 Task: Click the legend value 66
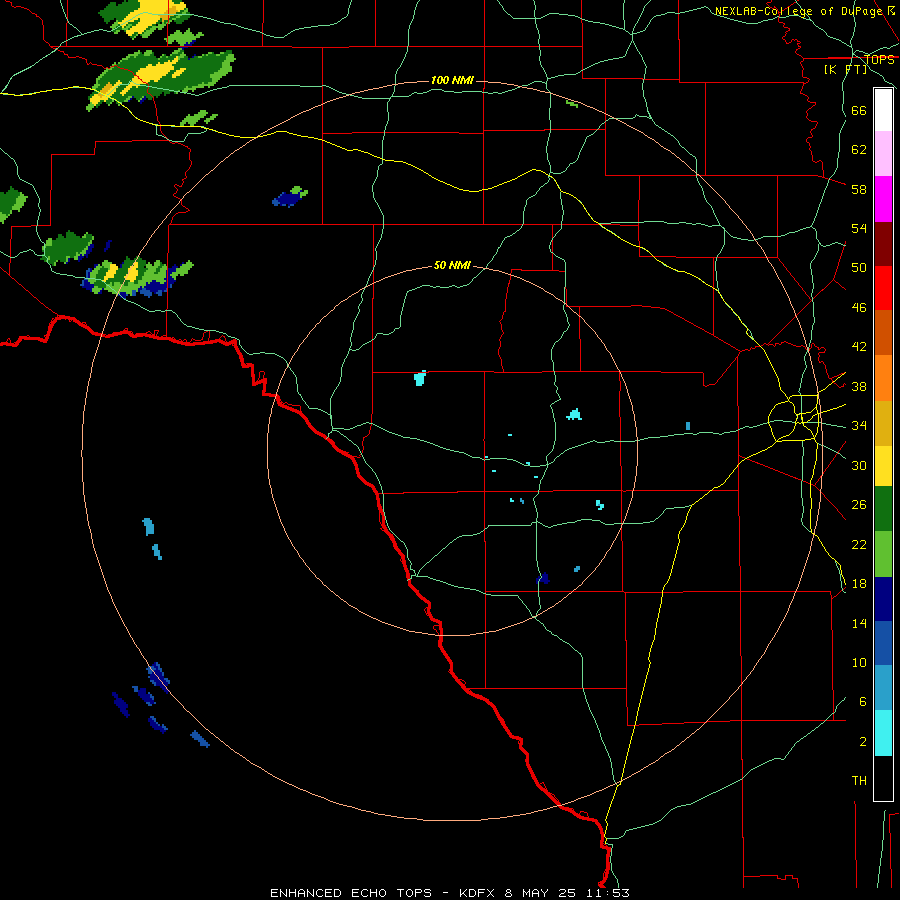tap(859, 110)
